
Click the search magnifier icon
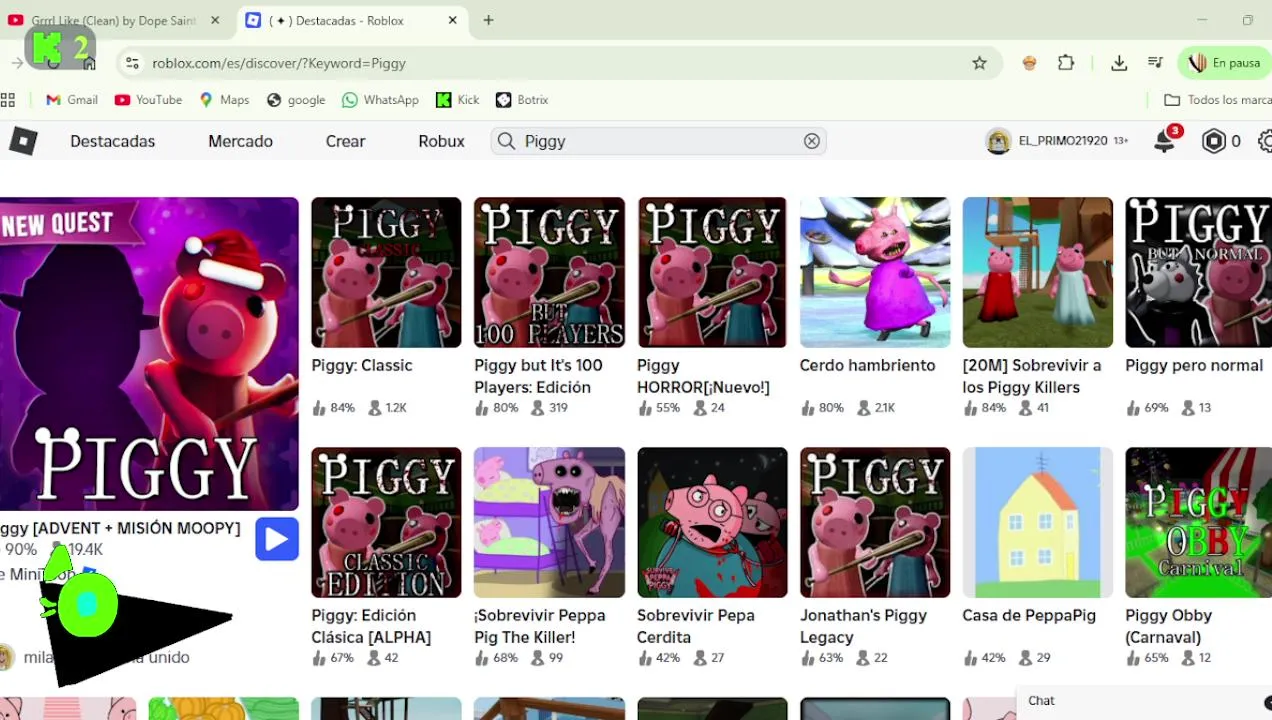[506, 141]
